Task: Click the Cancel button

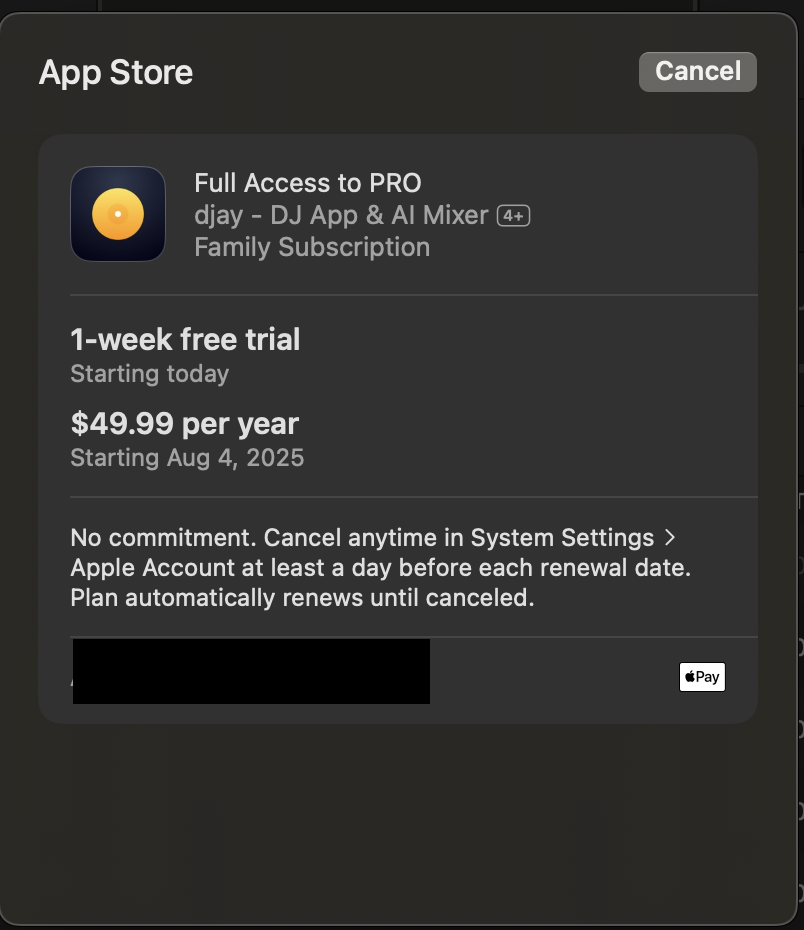Action: point(697,72)
